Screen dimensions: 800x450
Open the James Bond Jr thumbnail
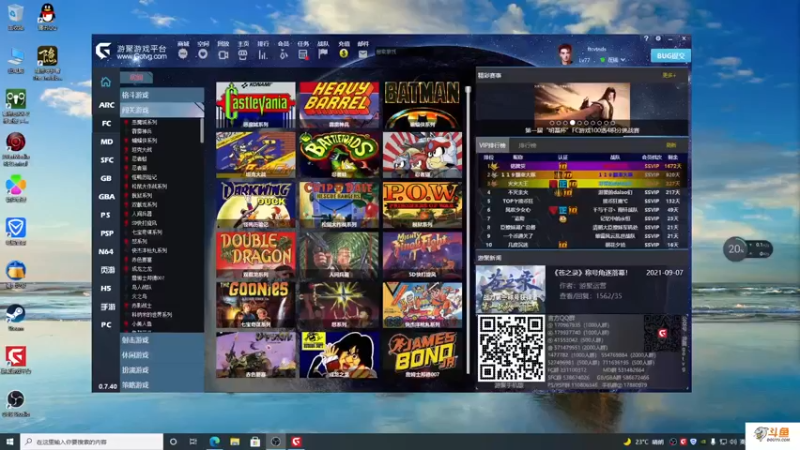tap(422, 355)
